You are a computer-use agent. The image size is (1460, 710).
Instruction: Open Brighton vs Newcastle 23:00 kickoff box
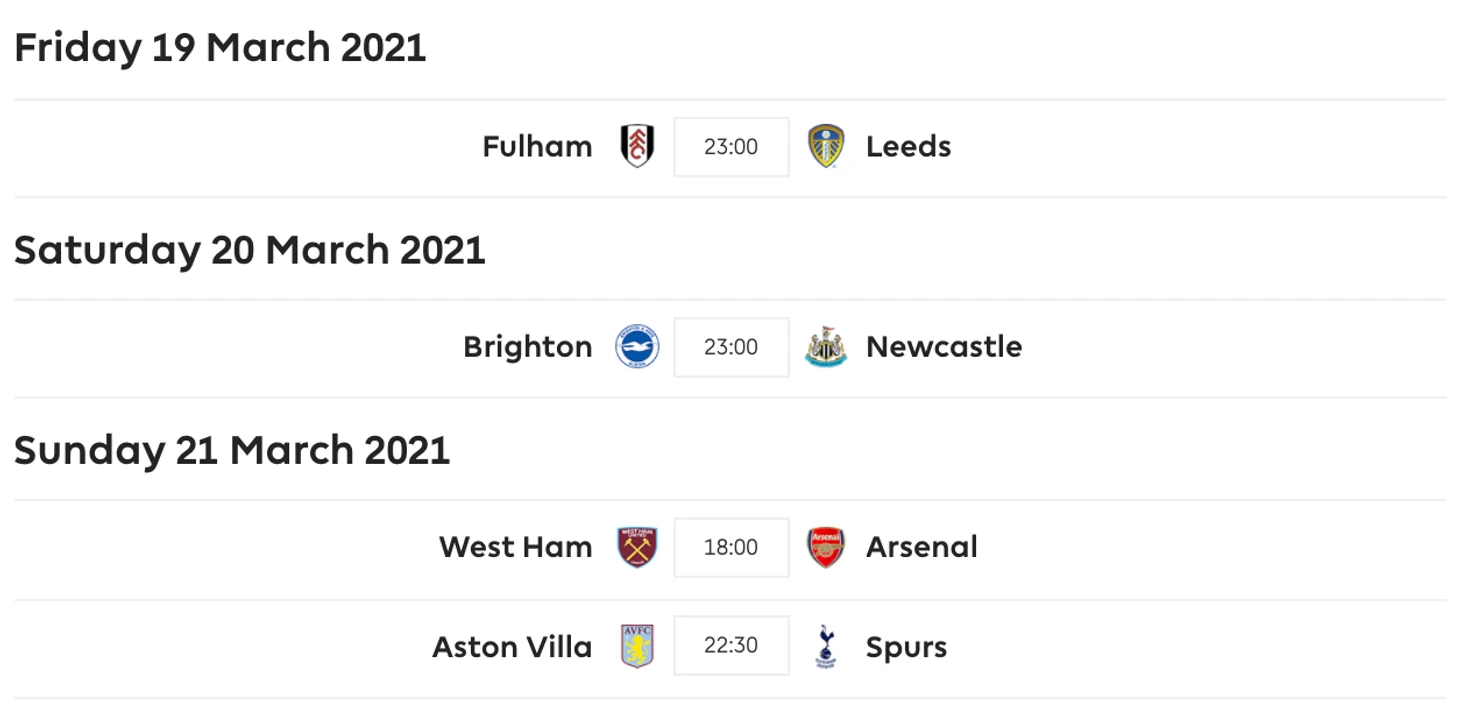pos(731,347)
